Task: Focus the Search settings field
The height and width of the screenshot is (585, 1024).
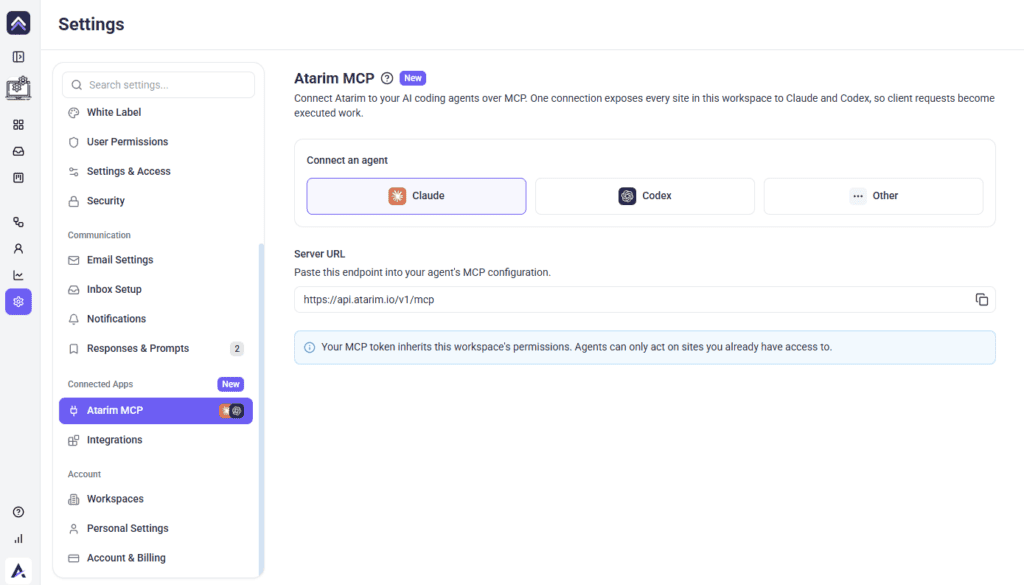Action: [x=159, y=85]
